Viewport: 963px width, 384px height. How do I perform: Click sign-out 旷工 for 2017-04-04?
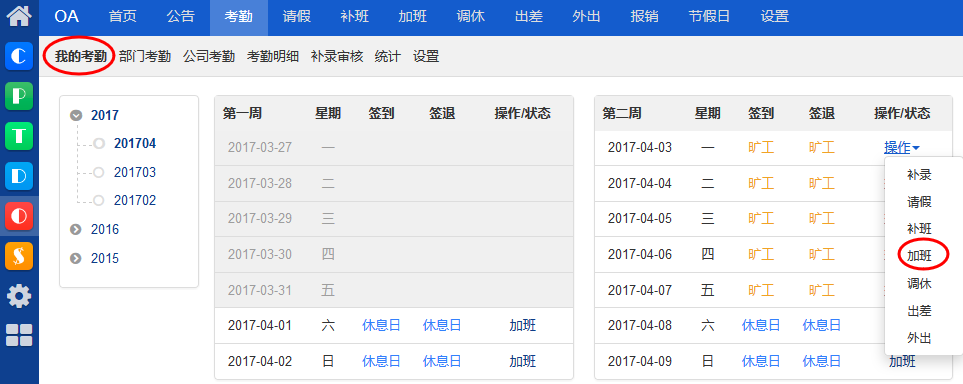pyautogui.click(x=822, y=183)
